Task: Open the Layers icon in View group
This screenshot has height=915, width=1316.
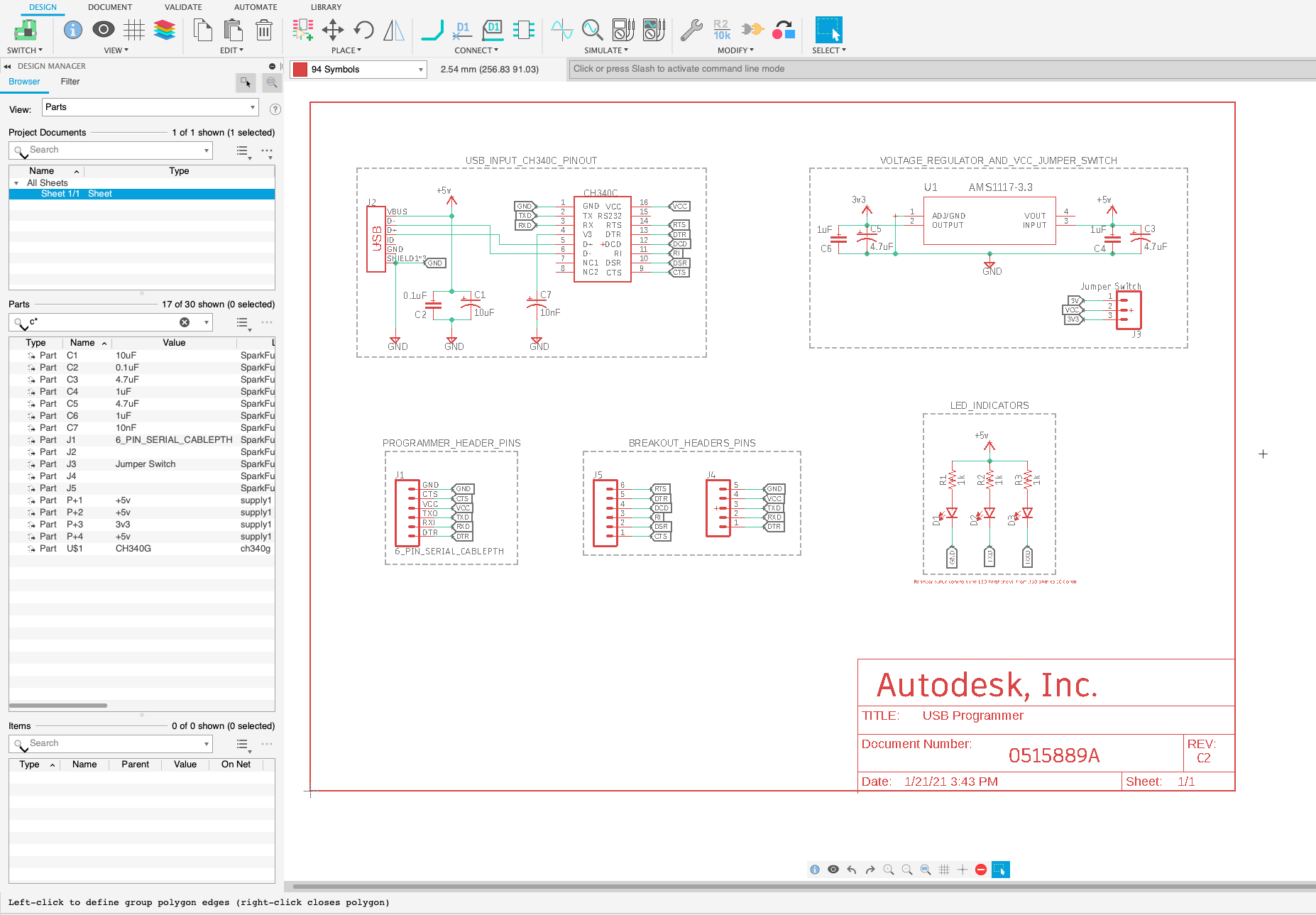Action: [x=165, y=30]
